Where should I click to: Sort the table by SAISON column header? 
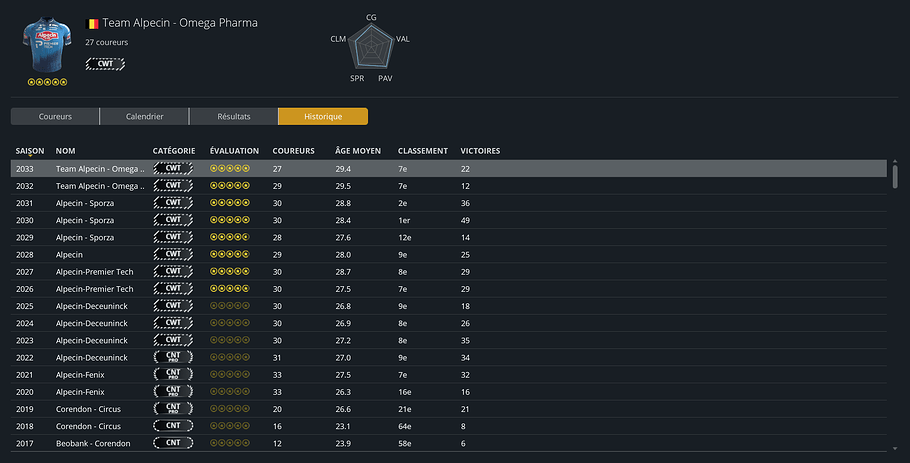[x=30, y=151]
